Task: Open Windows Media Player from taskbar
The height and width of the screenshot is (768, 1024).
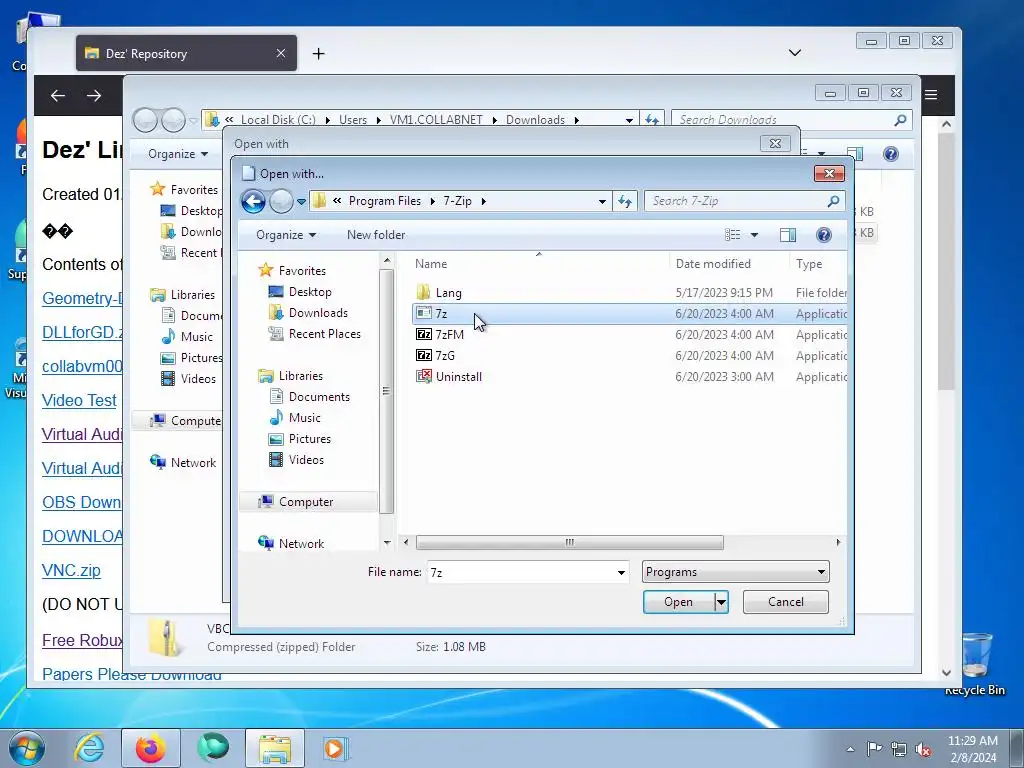Action: coord(336,748)
